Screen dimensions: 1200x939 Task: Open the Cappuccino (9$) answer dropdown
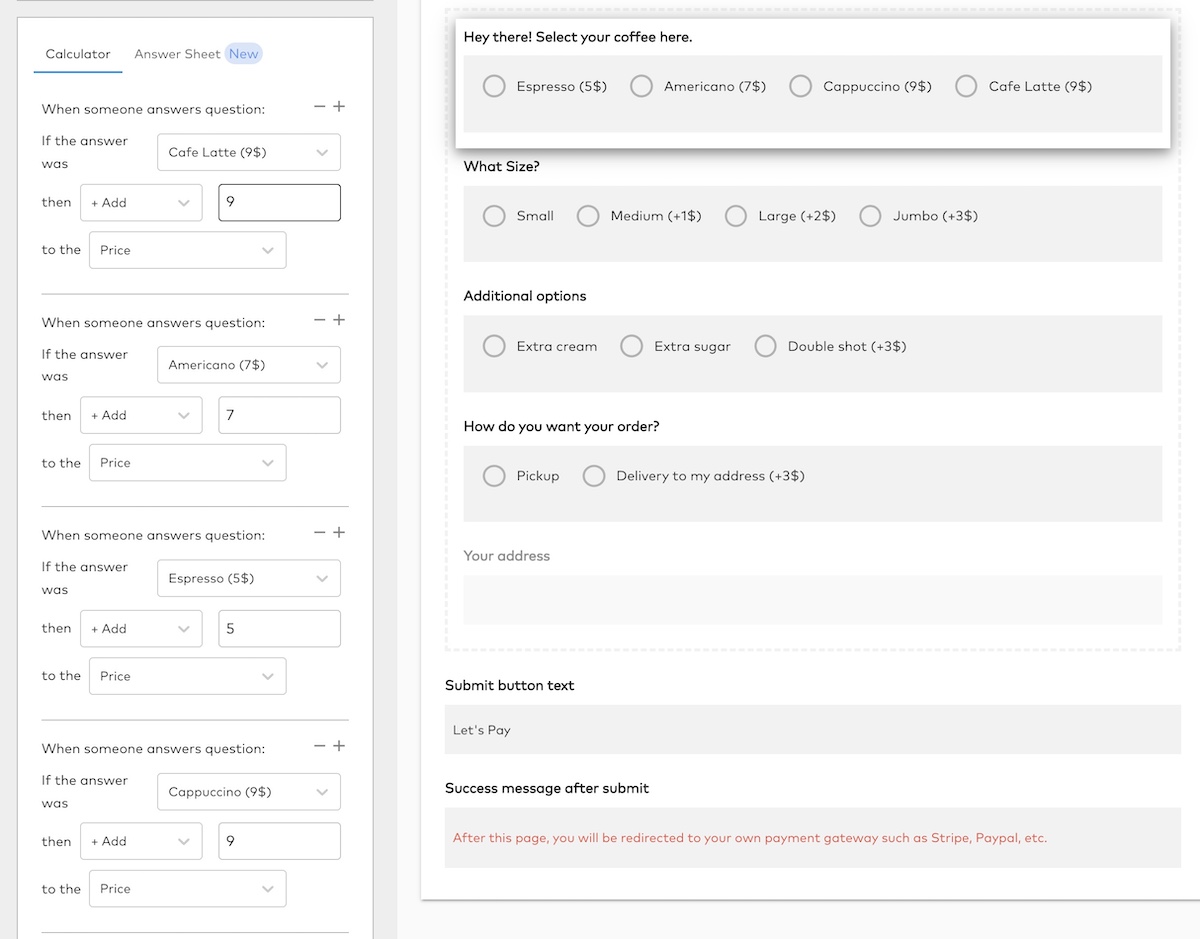[x=249, y=791]
